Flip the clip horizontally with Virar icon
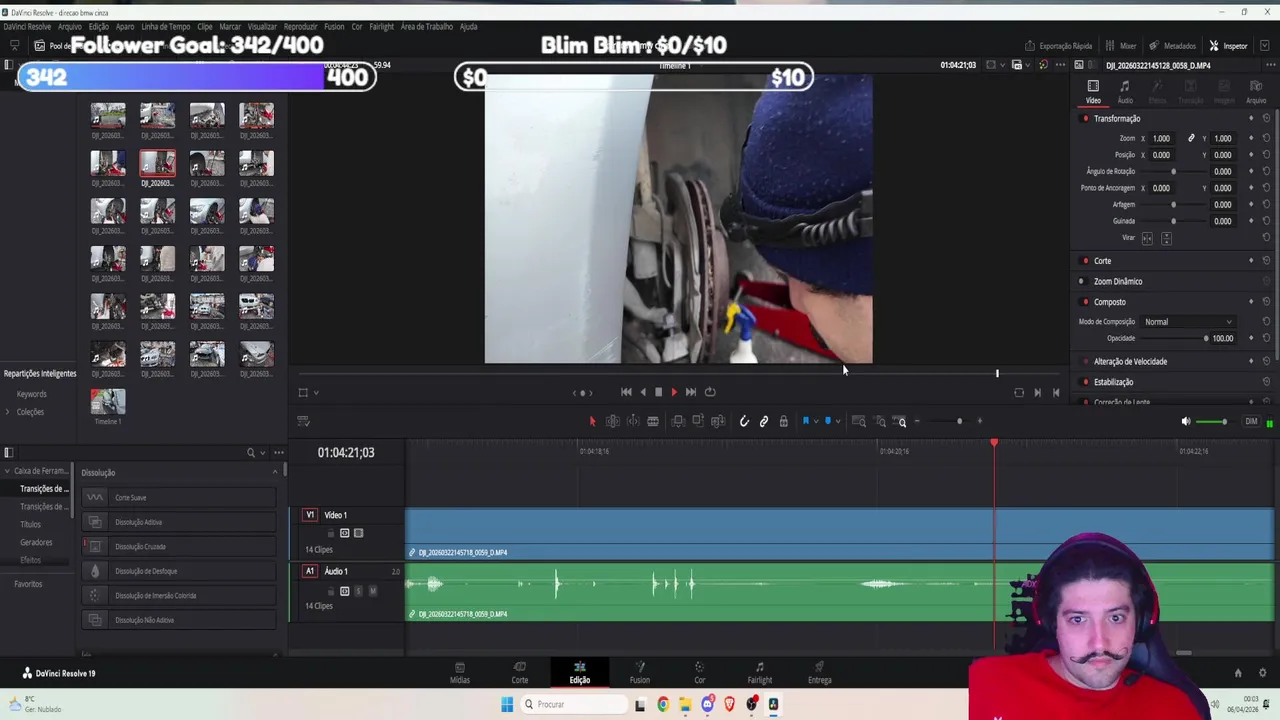 pyautogui.click(x=1147, y=238)
